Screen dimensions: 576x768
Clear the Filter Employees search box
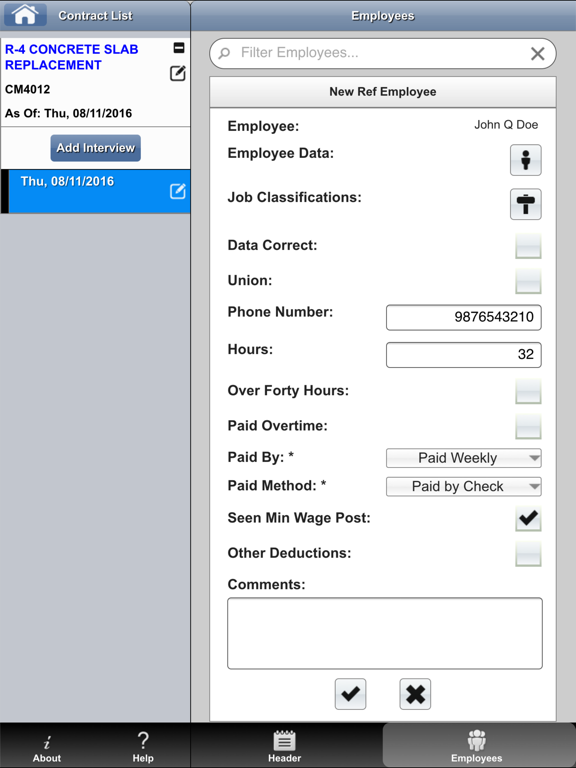click(537, 53)
